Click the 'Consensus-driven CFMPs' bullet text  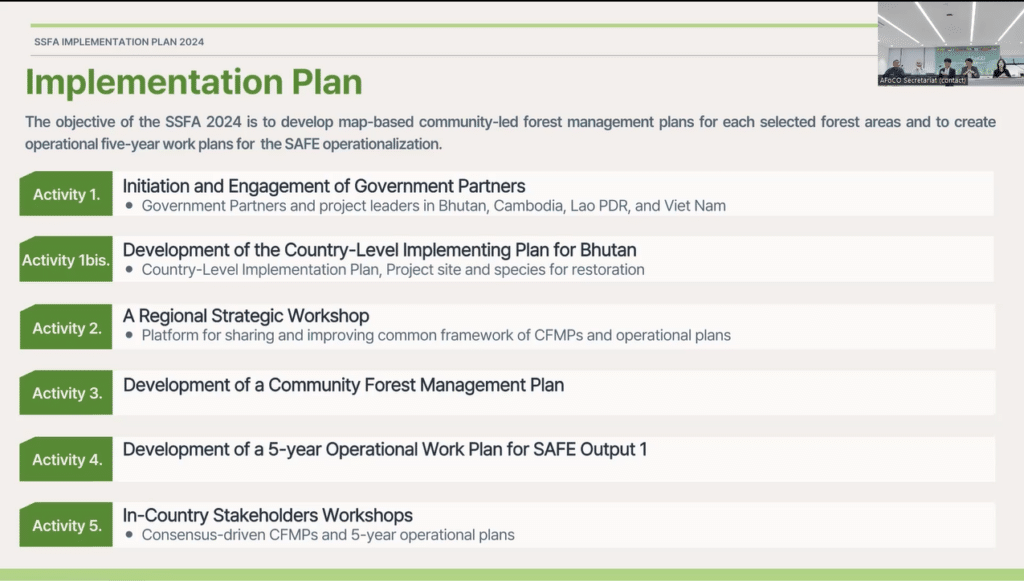(327, 535)
